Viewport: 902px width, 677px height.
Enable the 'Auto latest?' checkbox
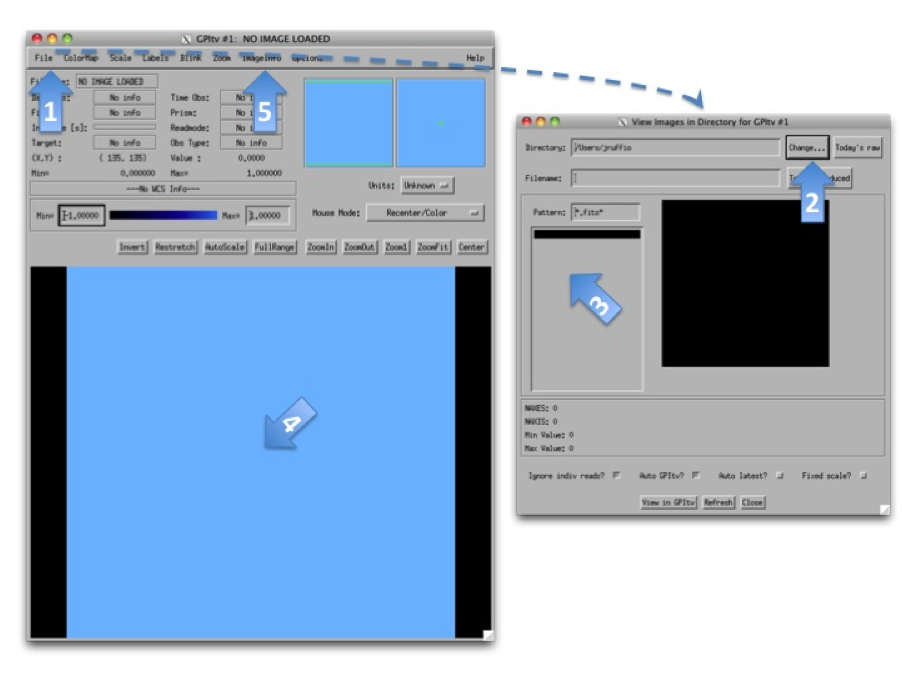pos(779,476)
